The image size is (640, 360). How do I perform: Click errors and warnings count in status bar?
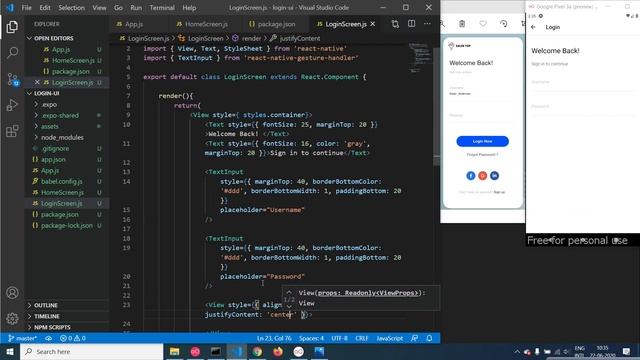pyautogui.click(x=73, y=338)
